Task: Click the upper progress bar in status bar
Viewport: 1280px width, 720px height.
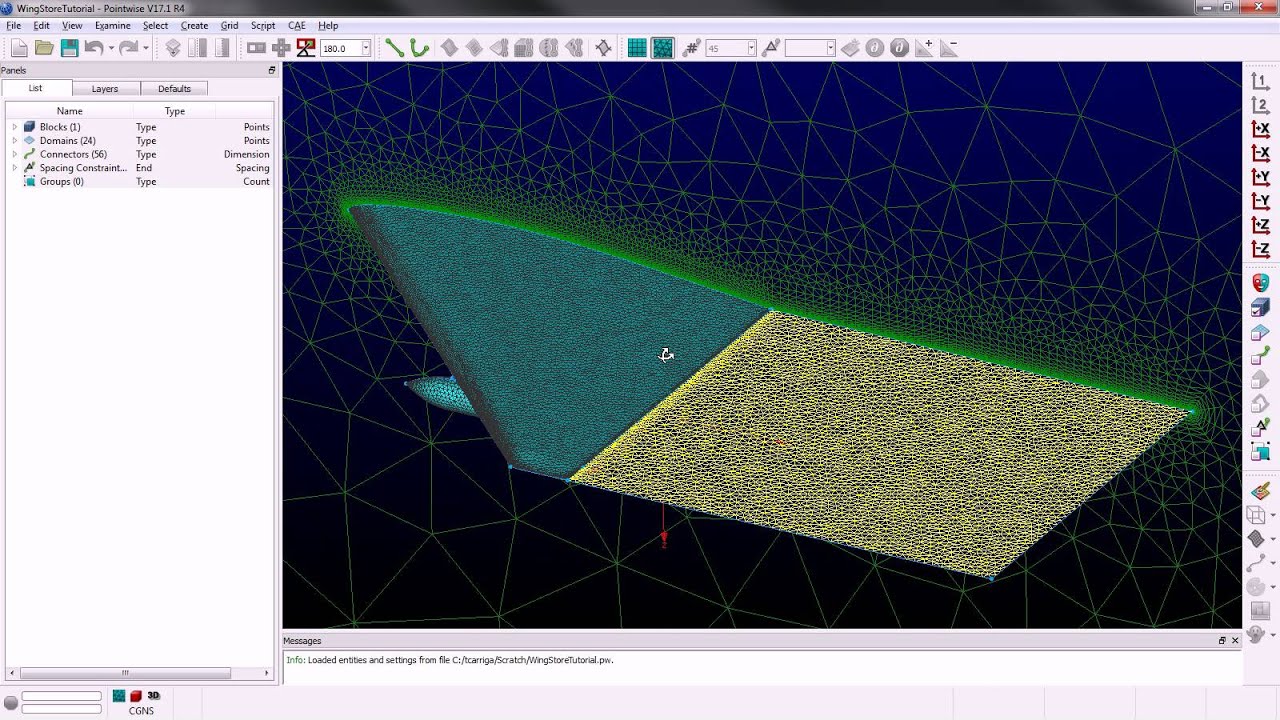Action: coord(62,696)
